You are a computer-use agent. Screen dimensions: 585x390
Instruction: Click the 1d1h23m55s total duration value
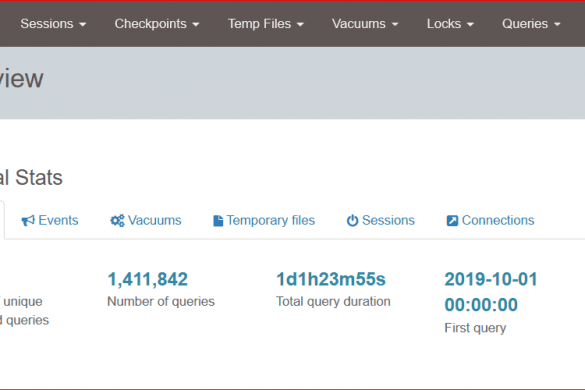tap(331, 279)
